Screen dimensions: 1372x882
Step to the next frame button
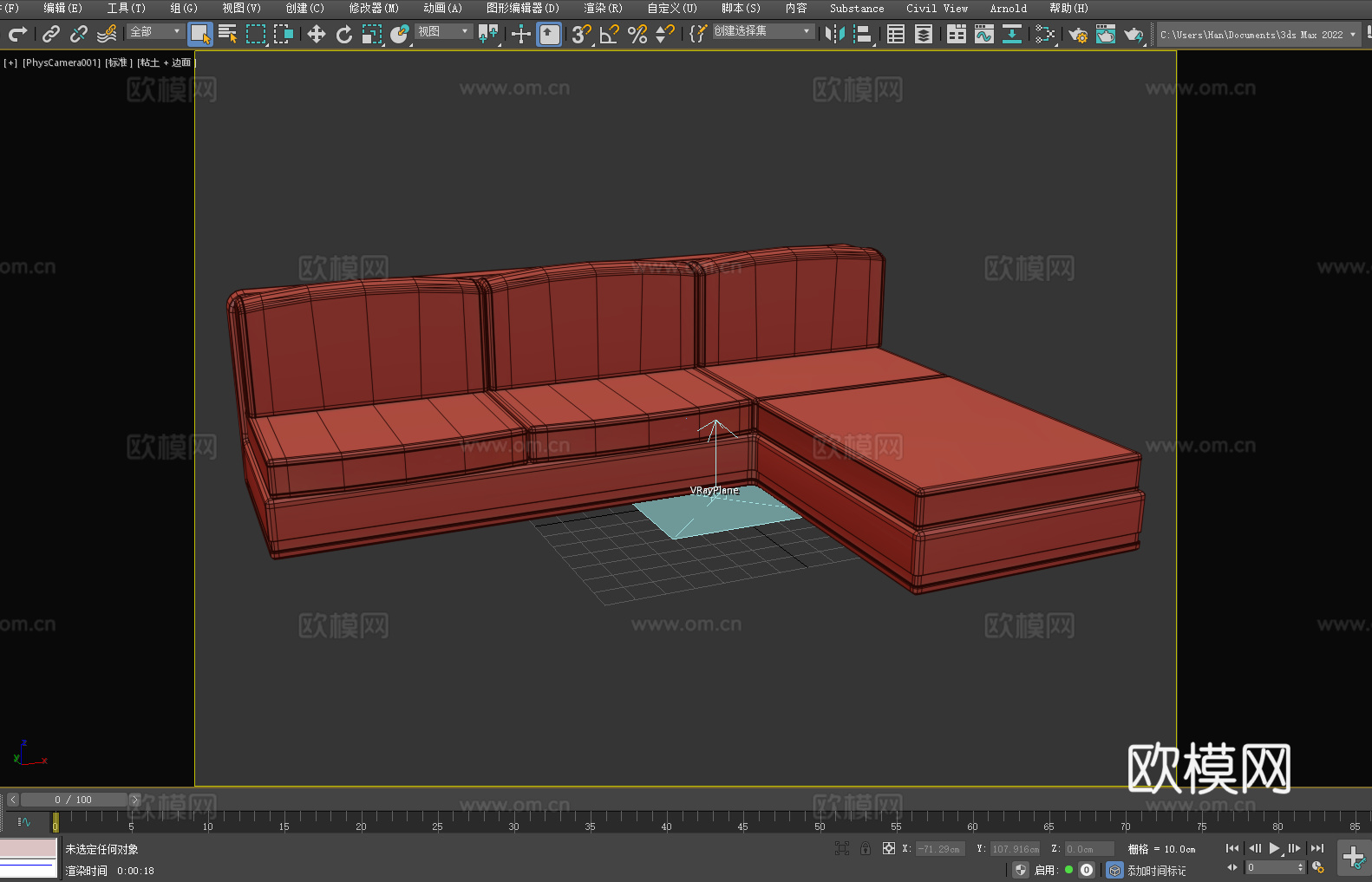pyautogui.click(x=1295, y=848)
